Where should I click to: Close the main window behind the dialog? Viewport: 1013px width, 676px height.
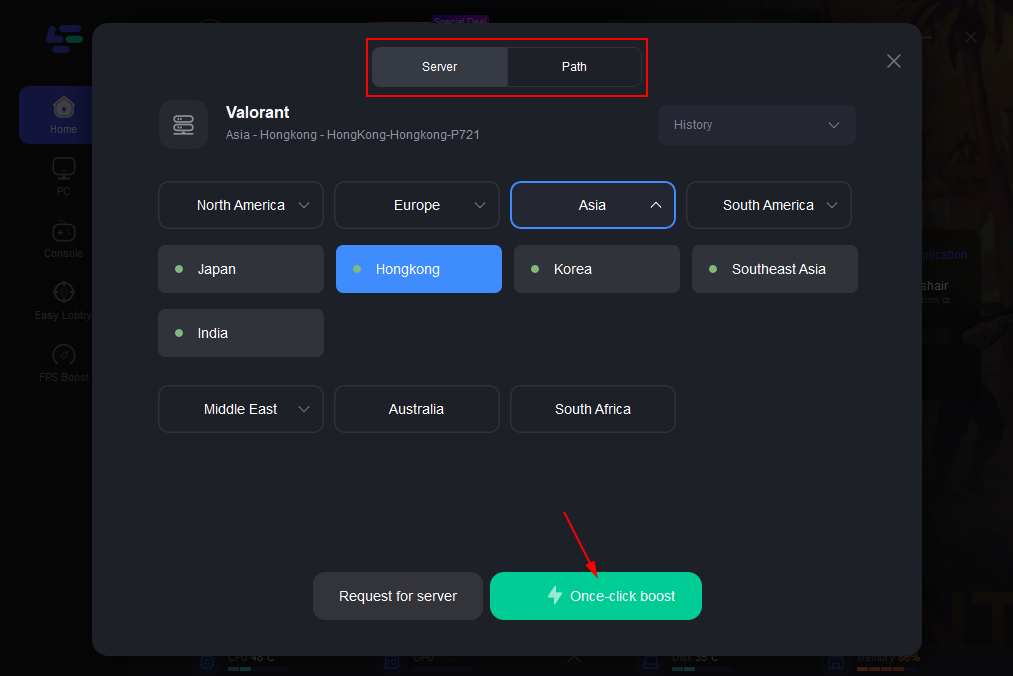[970, 37]
